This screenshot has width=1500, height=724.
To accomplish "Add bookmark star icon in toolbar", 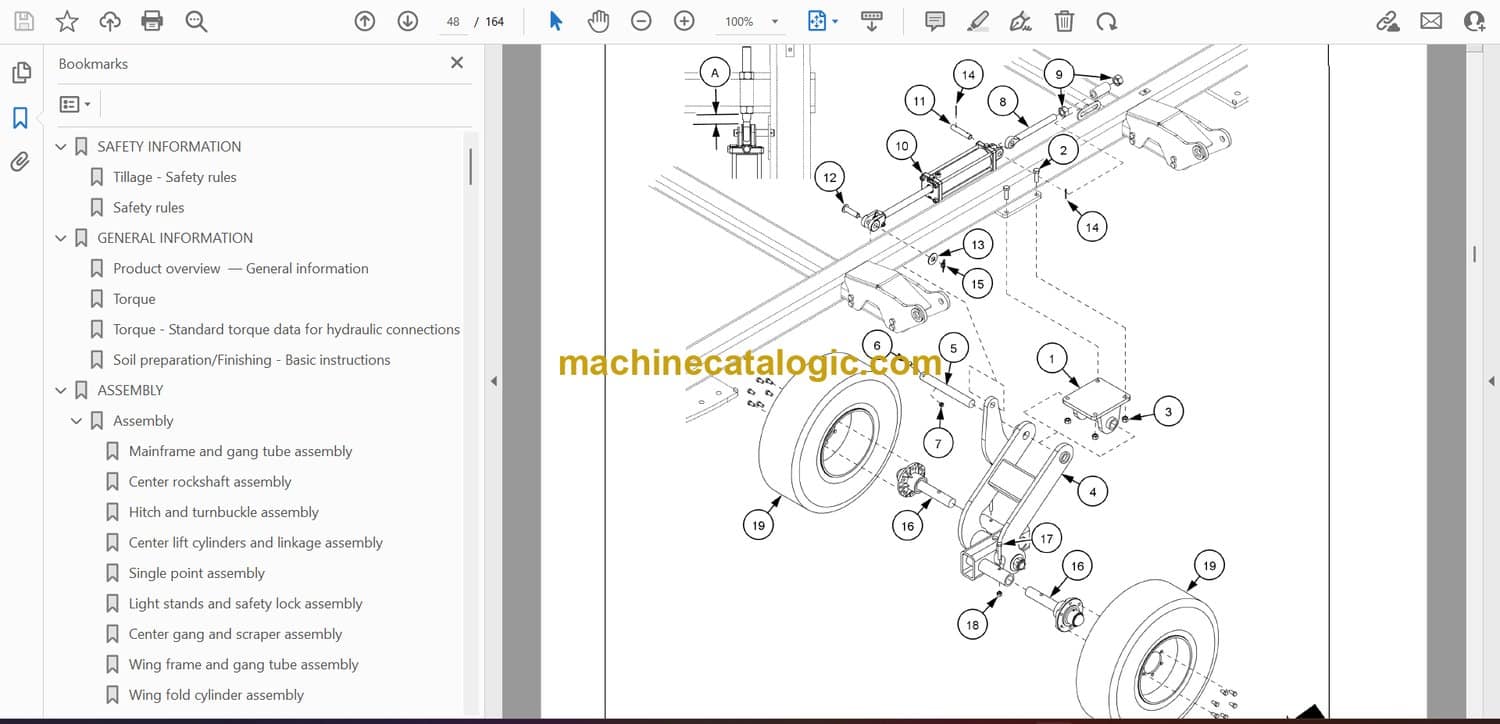I will 66,21.
